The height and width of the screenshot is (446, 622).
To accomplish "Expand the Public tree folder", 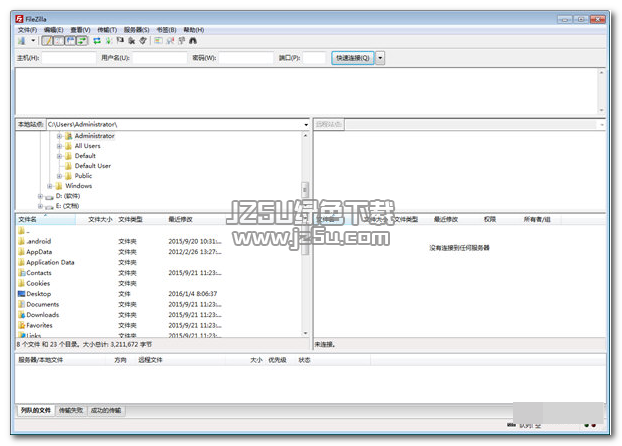I will pos(59,176).
